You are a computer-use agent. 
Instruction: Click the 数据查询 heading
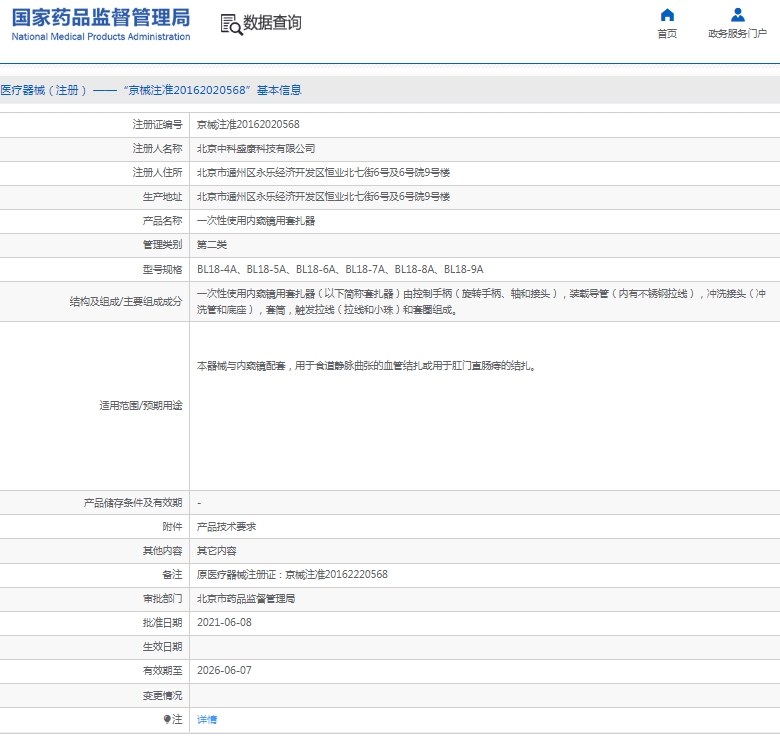pyautogui.click(x=272, y=22)
